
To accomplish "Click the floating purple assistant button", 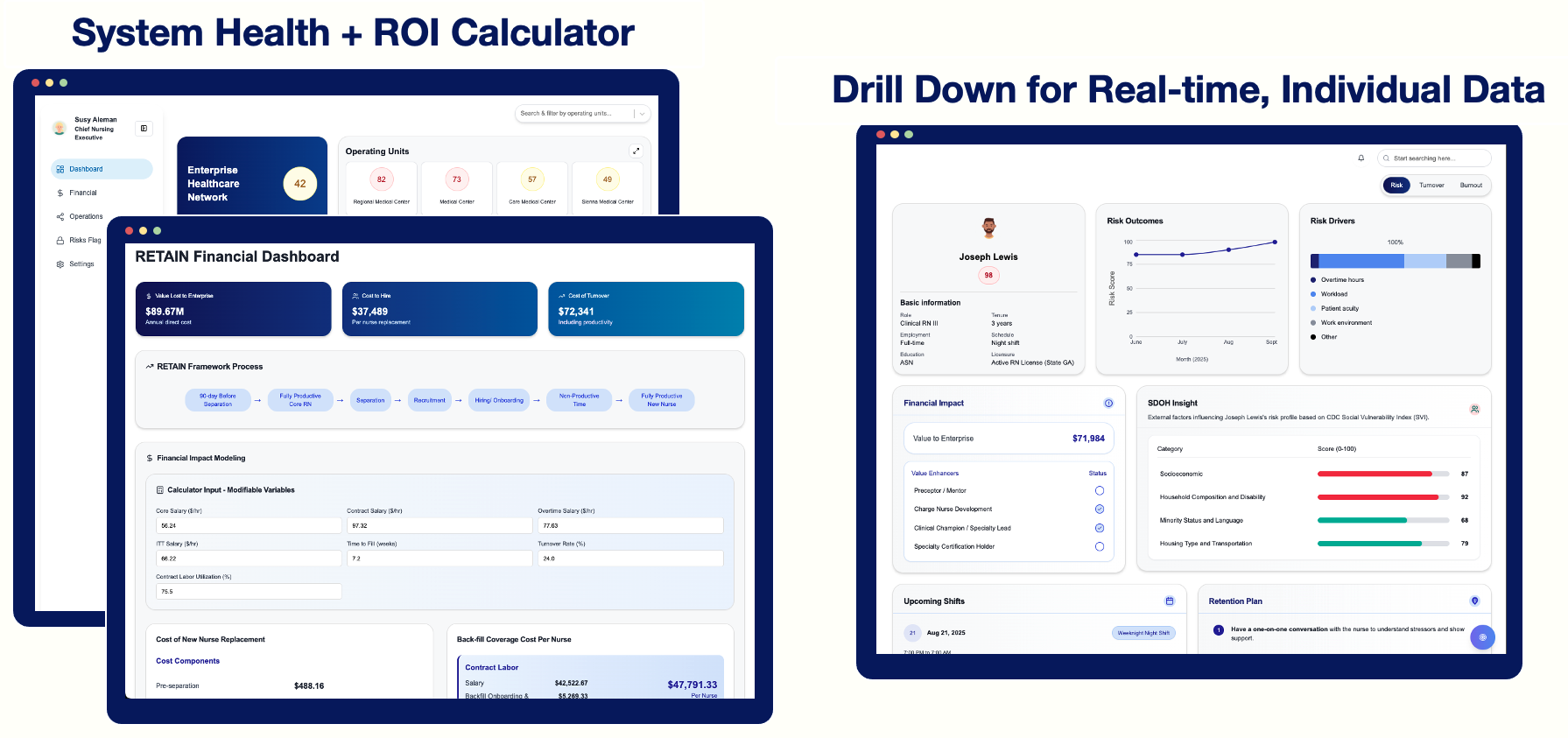I will point(1482,637).
